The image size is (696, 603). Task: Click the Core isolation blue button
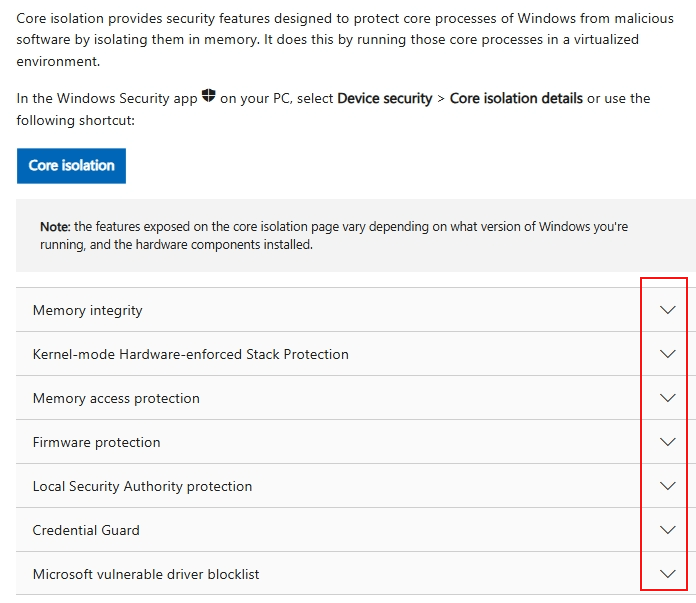[71, 166]
